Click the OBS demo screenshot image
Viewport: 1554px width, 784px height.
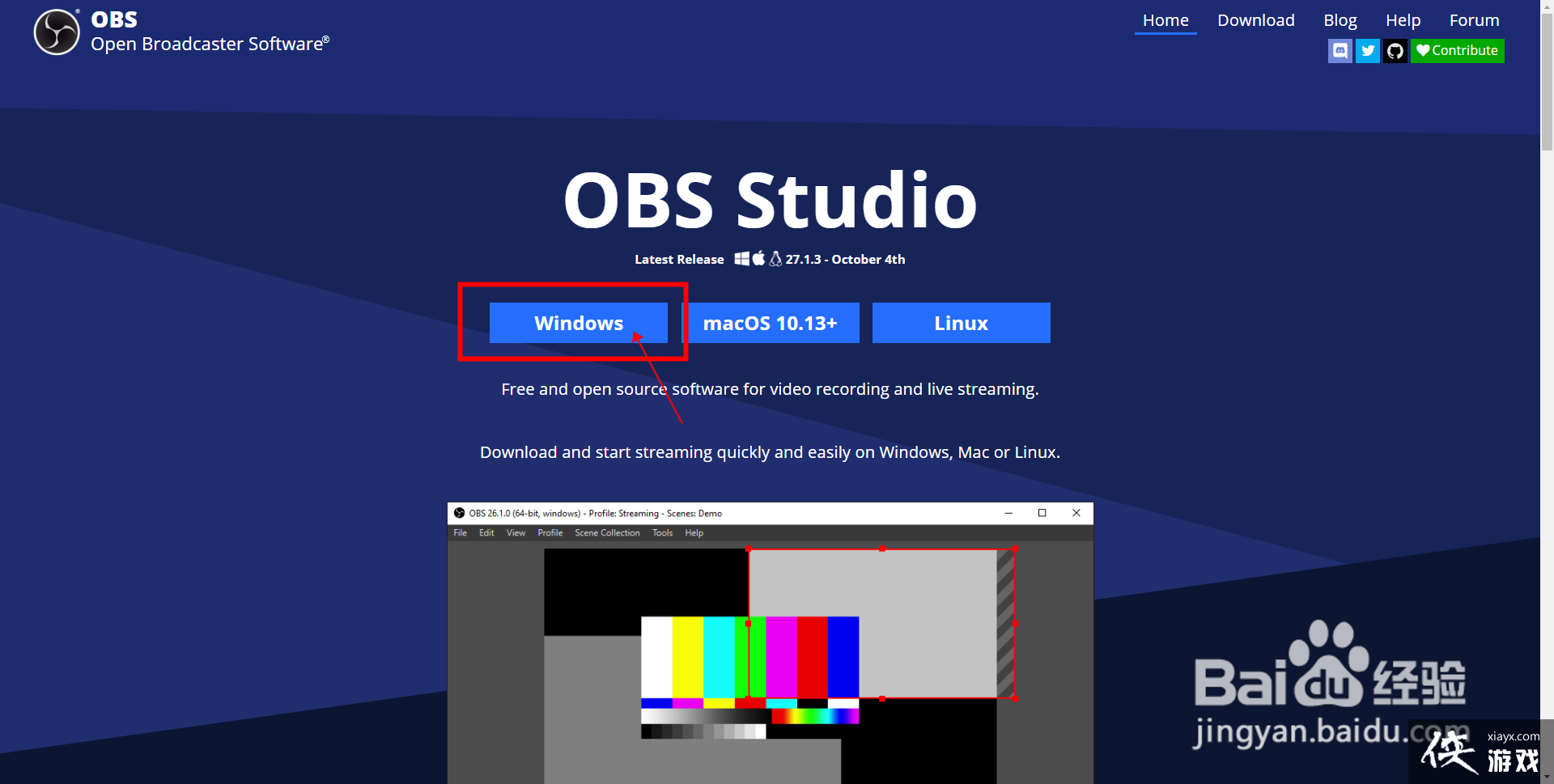[770, 642]
